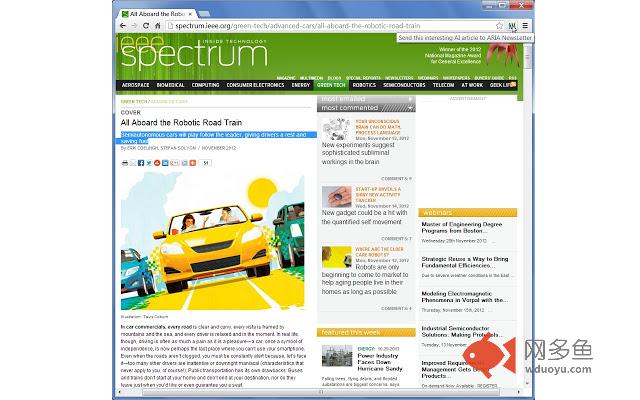
Task: Open the ROBOTICS nav section
Action: pyautogui.click(x=364, y=85)
